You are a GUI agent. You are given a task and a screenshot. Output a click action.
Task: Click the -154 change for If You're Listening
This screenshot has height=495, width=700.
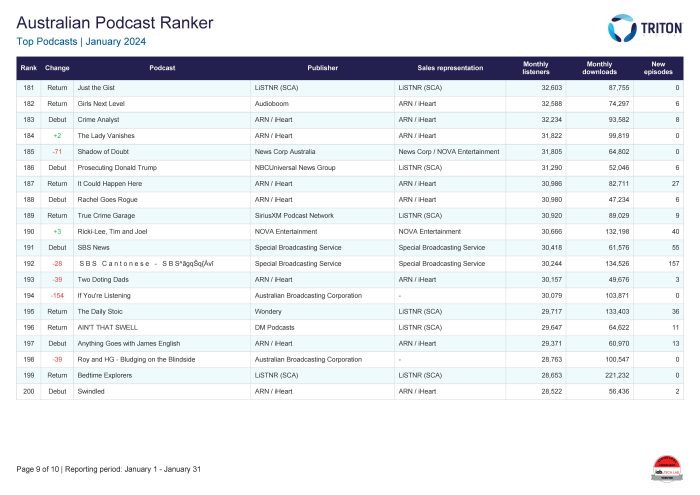tap(57, 295)
